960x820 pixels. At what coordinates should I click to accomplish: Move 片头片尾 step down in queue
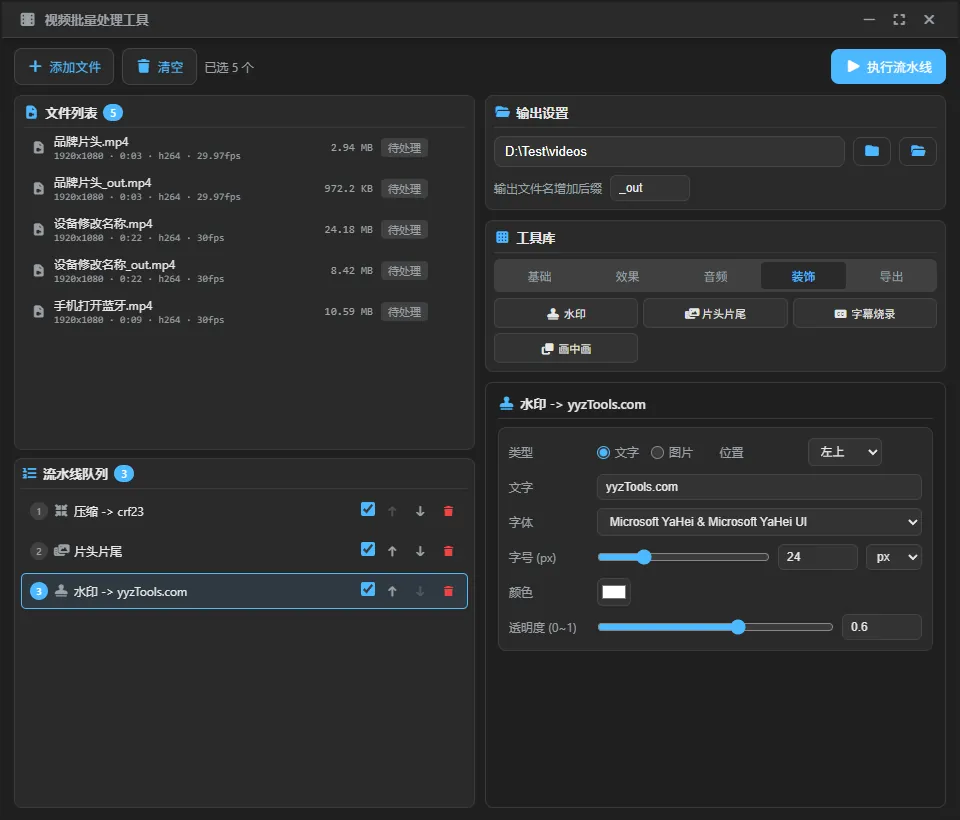(420, 551)
